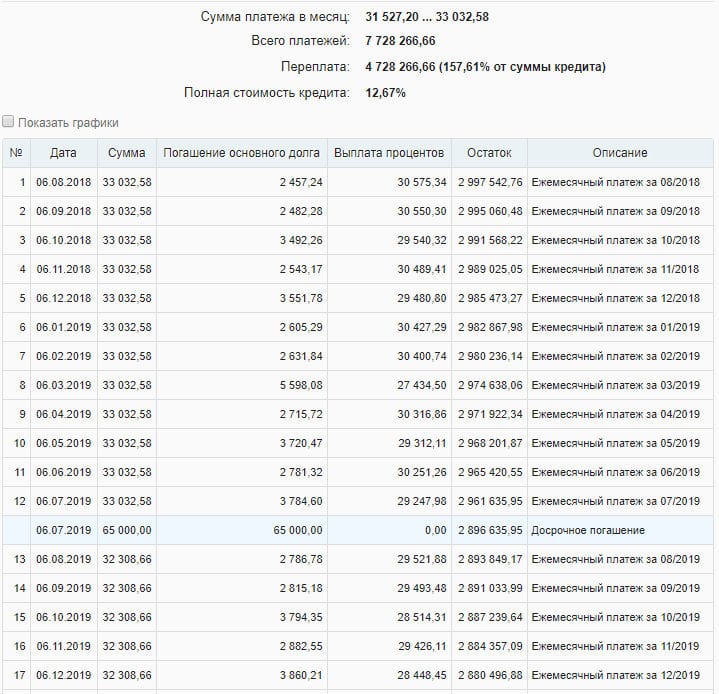Click interest payment value 27 434,50

[422, 385]
